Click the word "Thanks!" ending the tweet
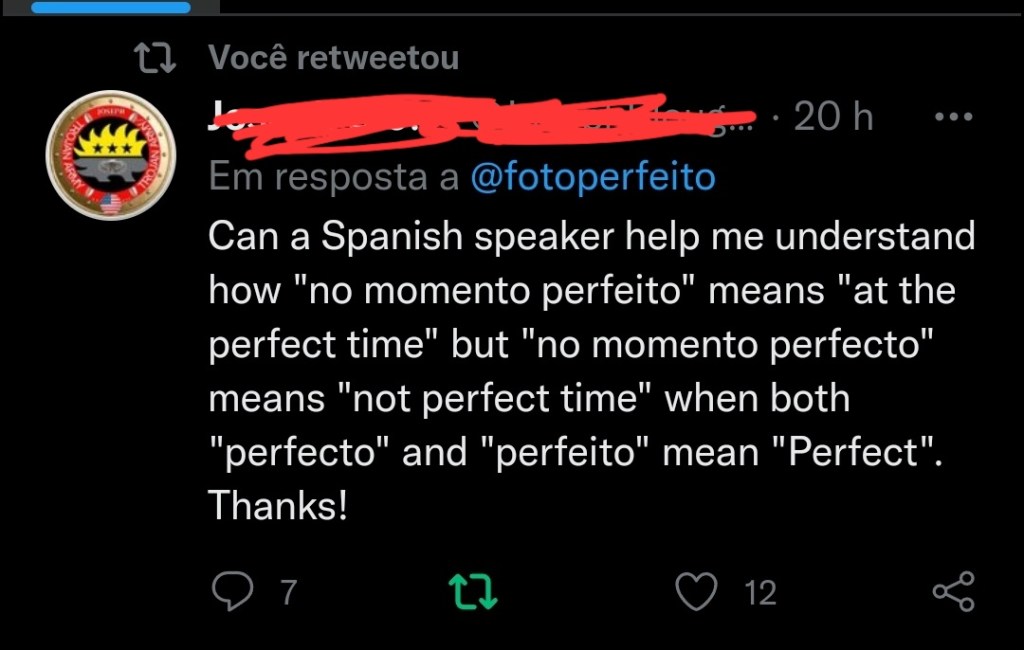 [x=278, y=506]
